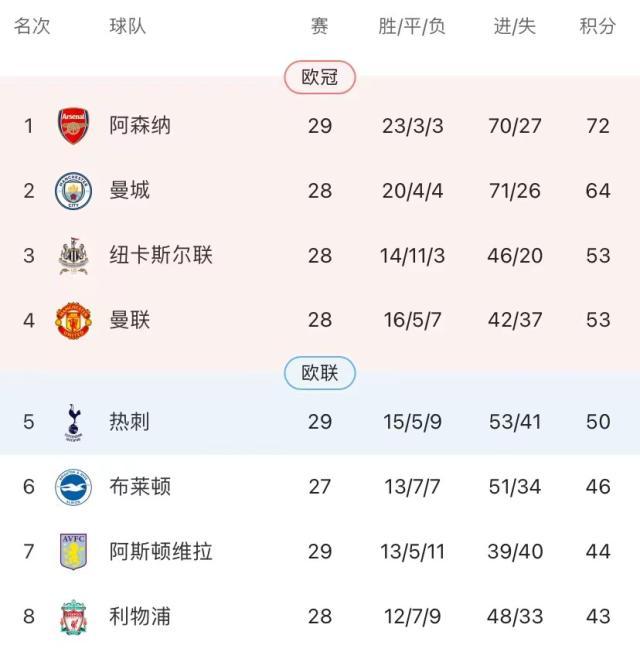Tap the Manchester United crest icon

point(73,321)
